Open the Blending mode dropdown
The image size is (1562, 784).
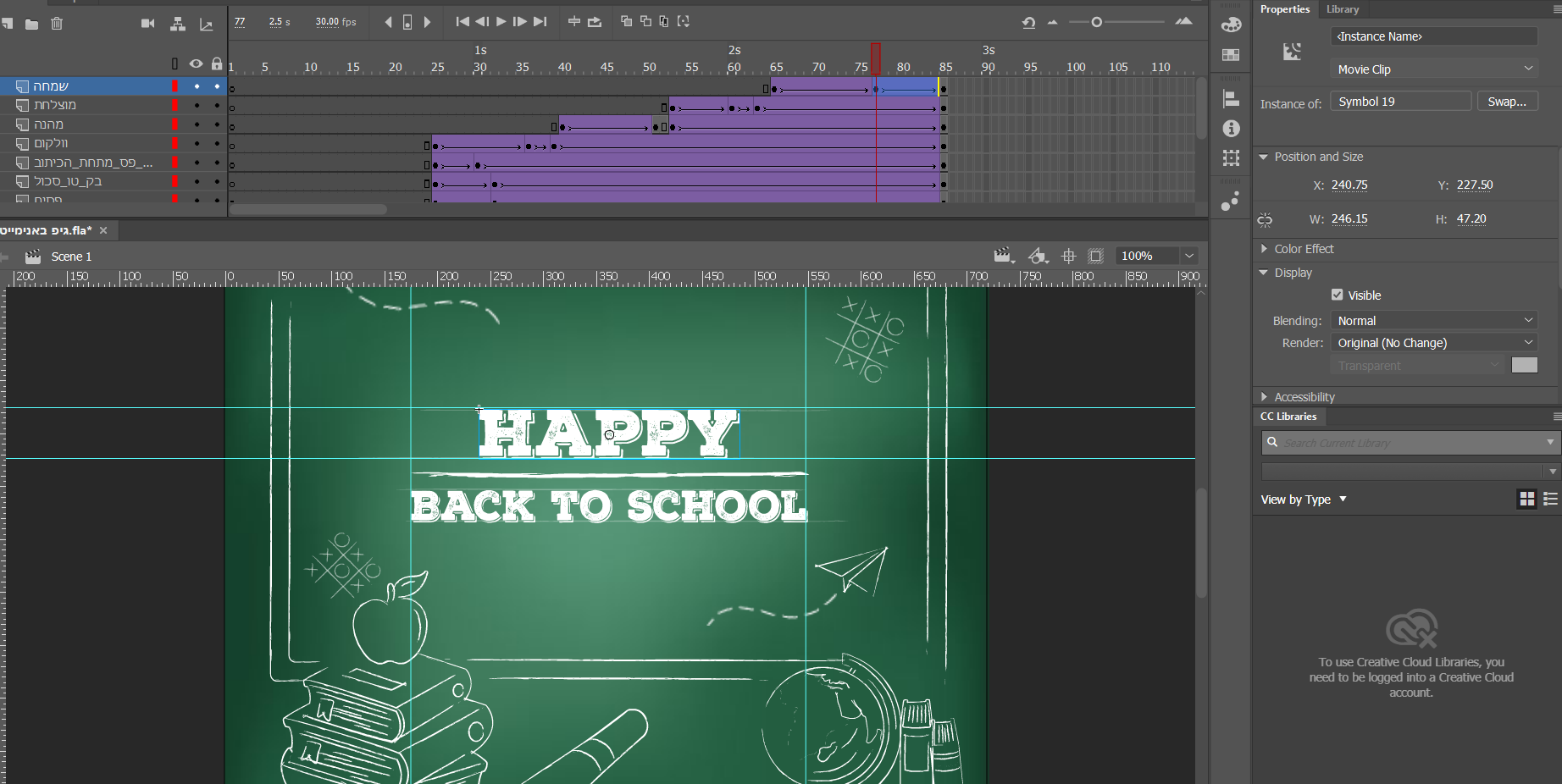(1433, 321)
